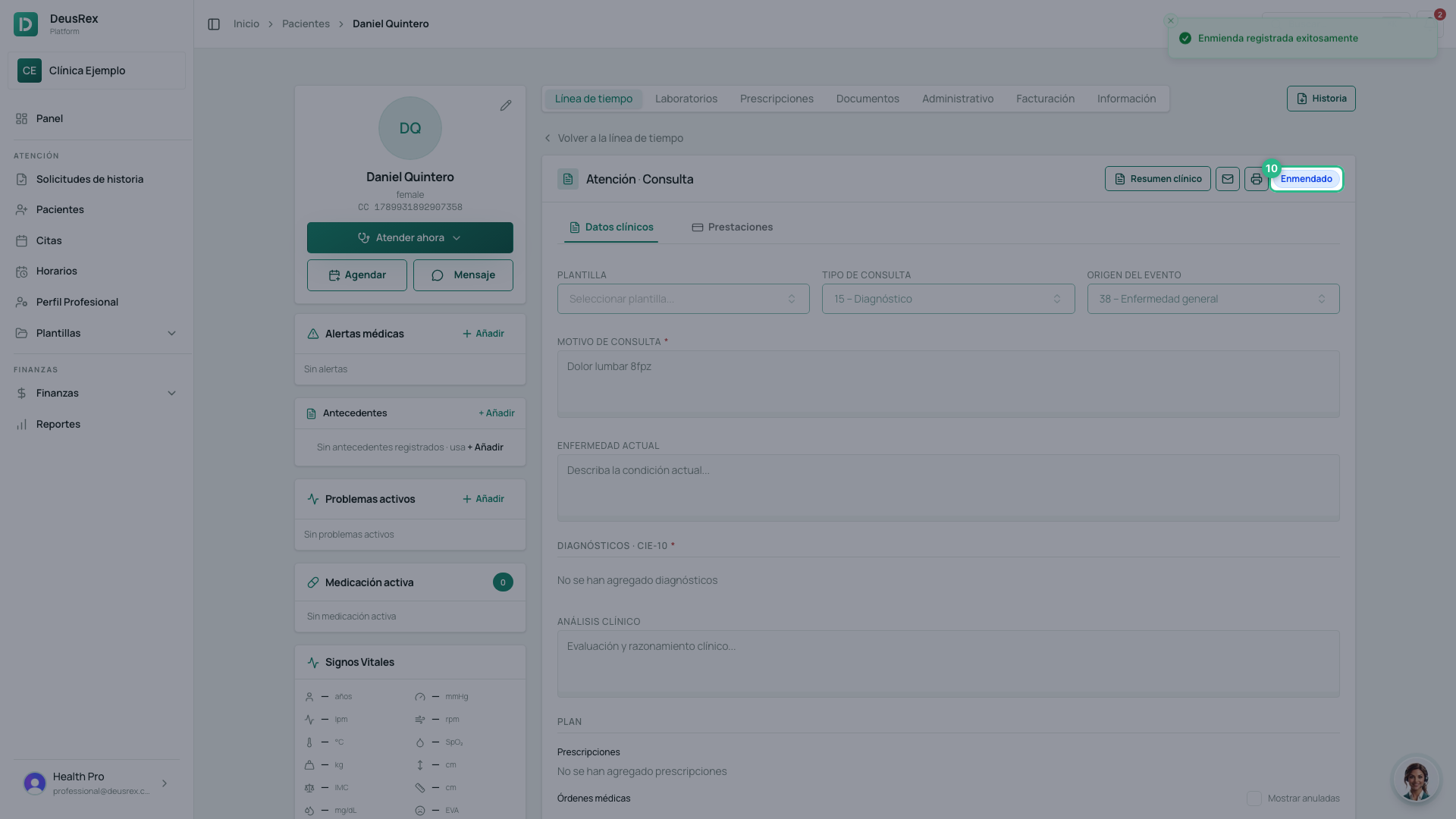
Task: Click the Motivo de consulta text field
Action: coord(948,384)
